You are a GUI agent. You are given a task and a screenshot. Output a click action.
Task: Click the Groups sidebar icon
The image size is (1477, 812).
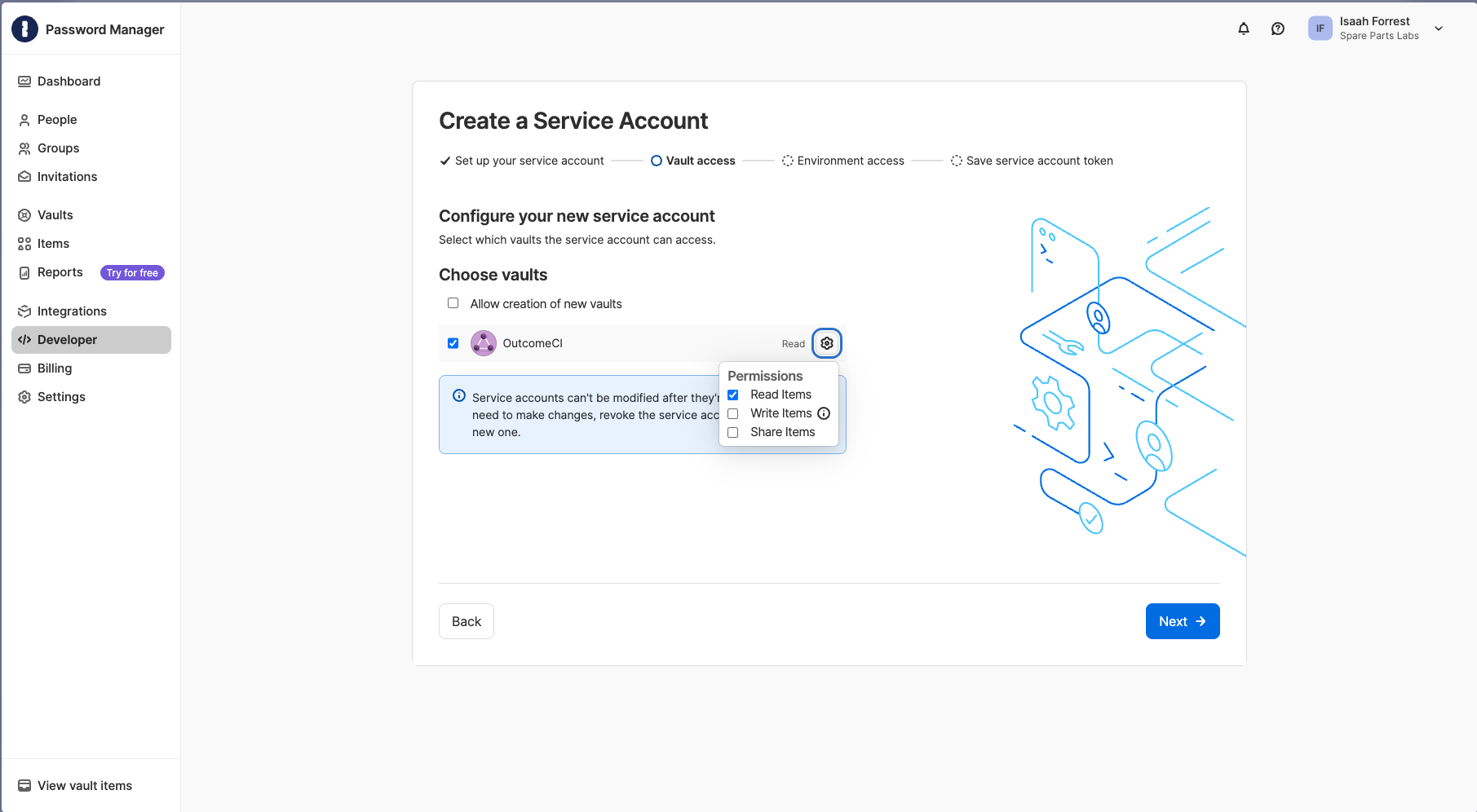[24, 148]
